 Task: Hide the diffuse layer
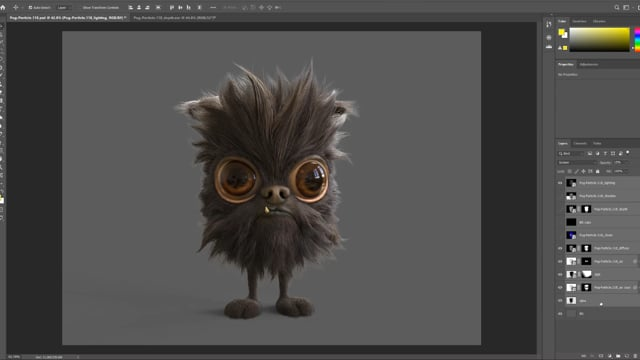point(560,248)
